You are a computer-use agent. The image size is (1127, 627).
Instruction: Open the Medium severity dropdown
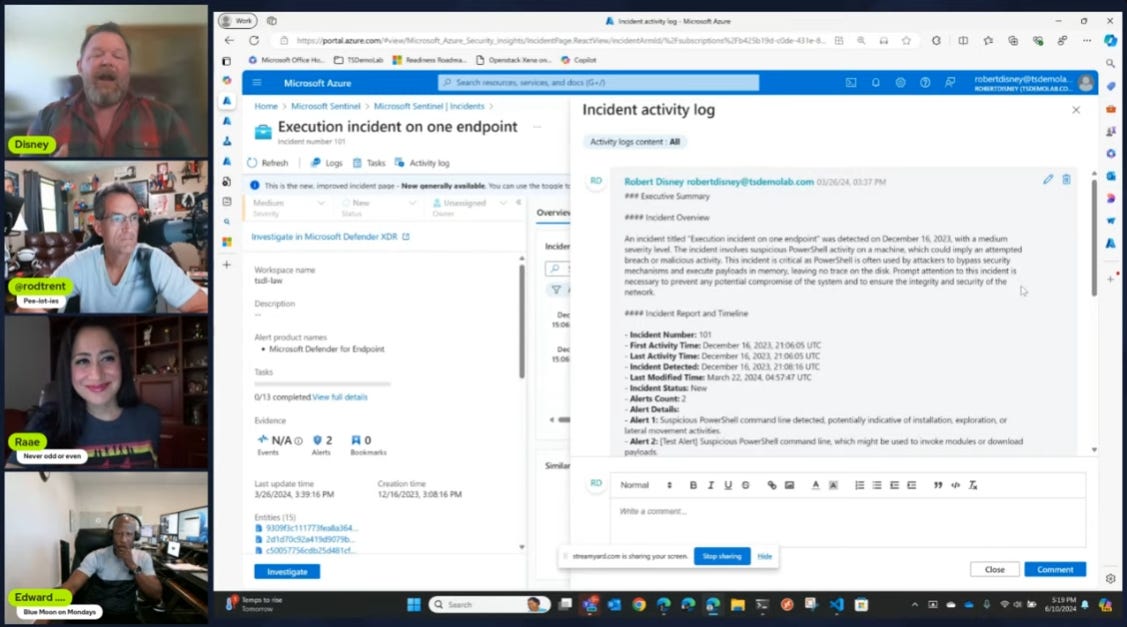coord(287,203)
